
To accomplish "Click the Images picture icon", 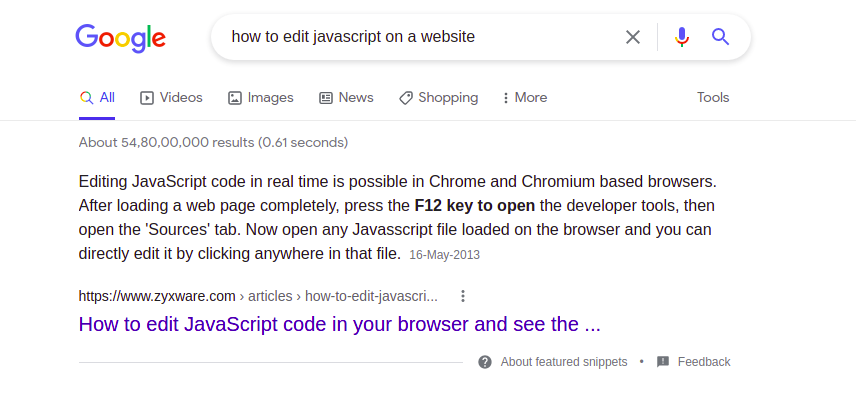I will tap(235, 98).
